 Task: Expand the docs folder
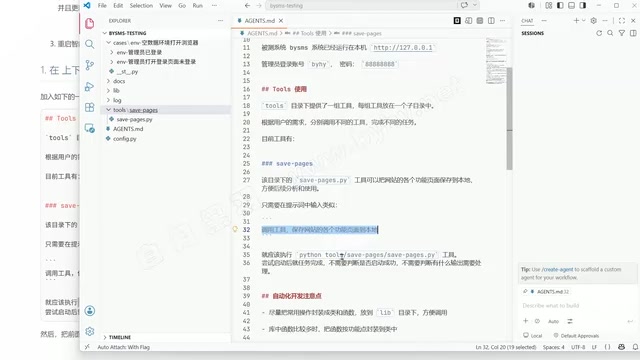click(109, 81)
